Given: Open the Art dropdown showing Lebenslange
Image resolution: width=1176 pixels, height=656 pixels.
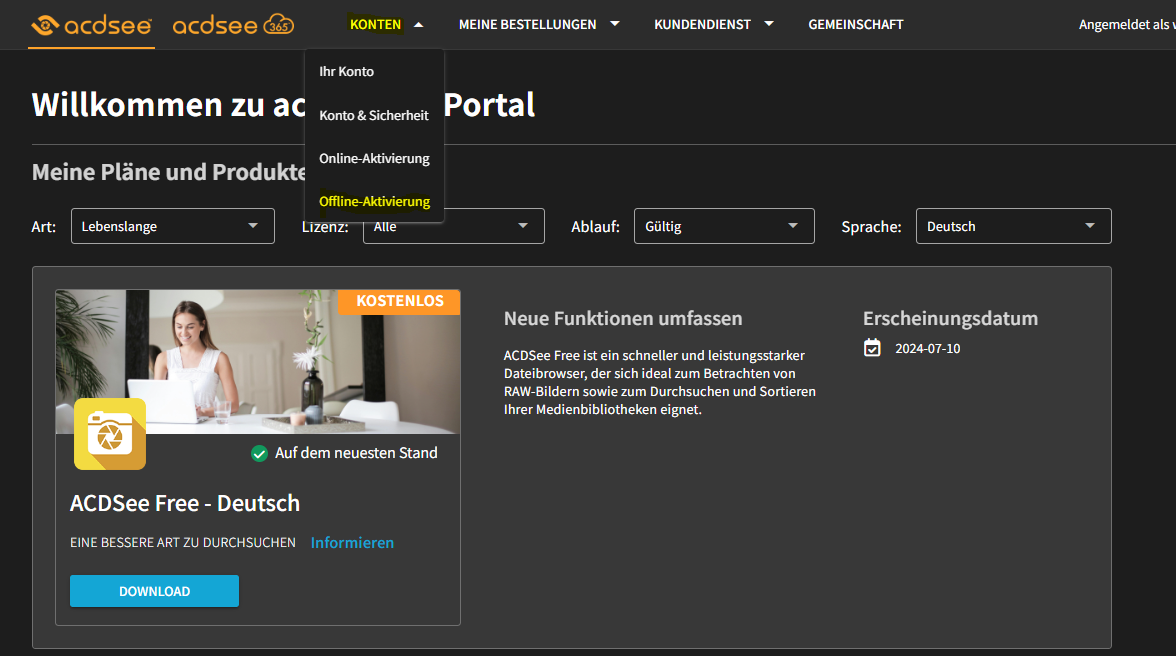Looking at the screenshot, I should pyautogui.click(x=172, y=226).
